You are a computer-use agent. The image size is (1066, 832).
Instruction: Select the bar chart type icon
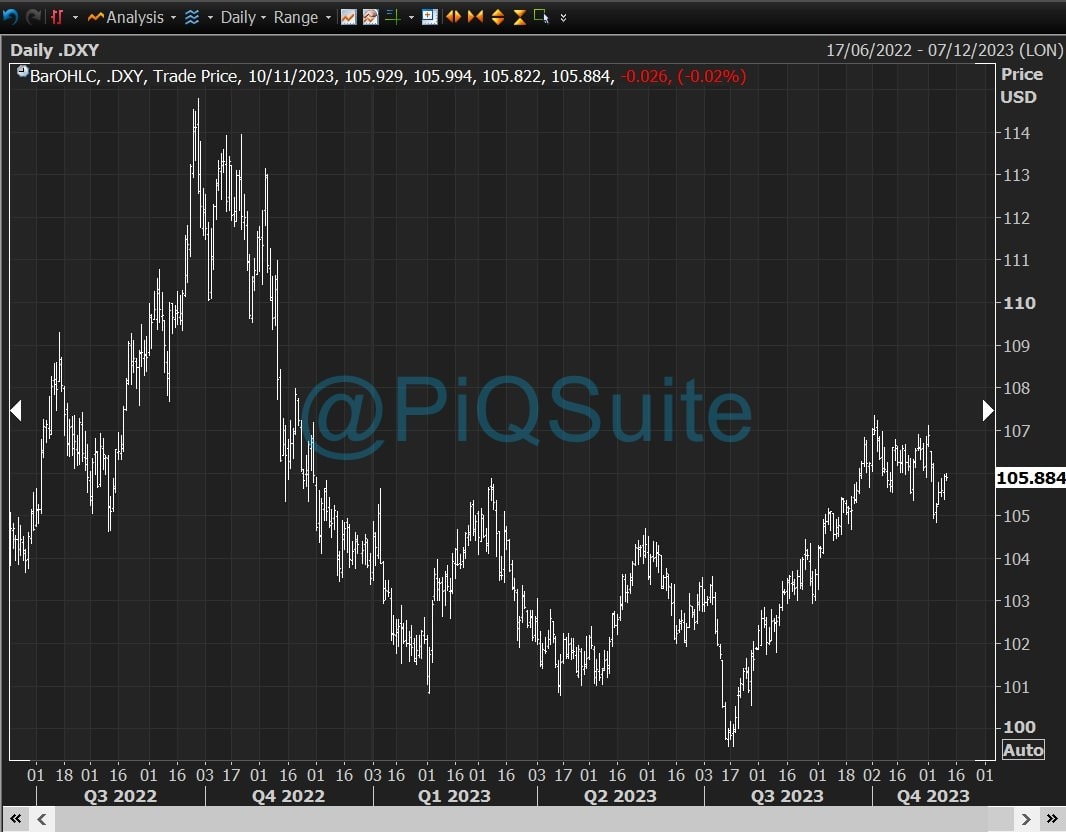57,17
